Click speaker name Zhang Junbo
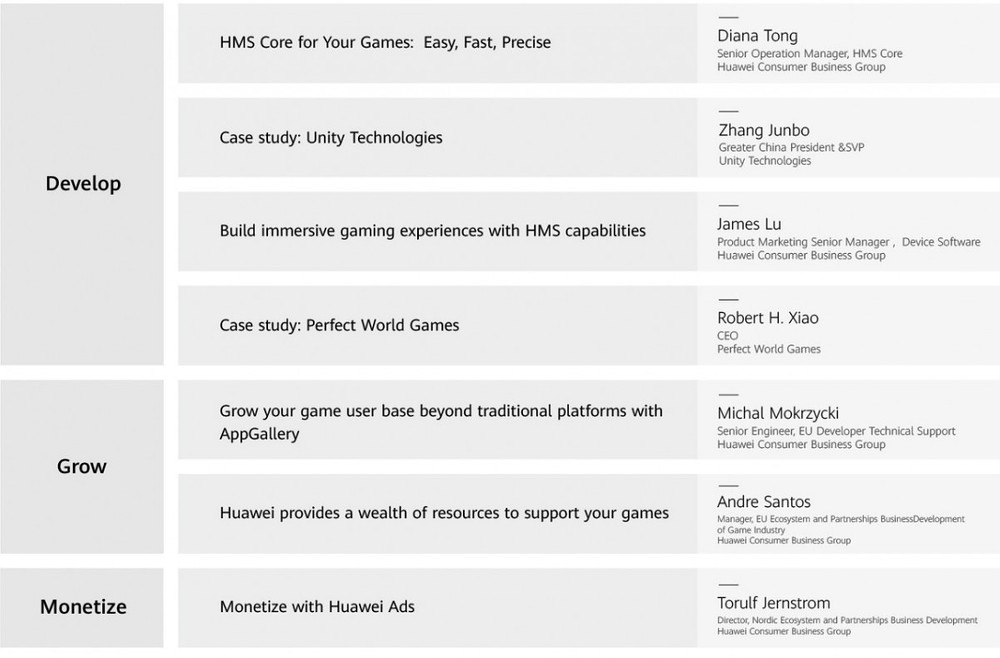1000x658 pixels. 764,131
